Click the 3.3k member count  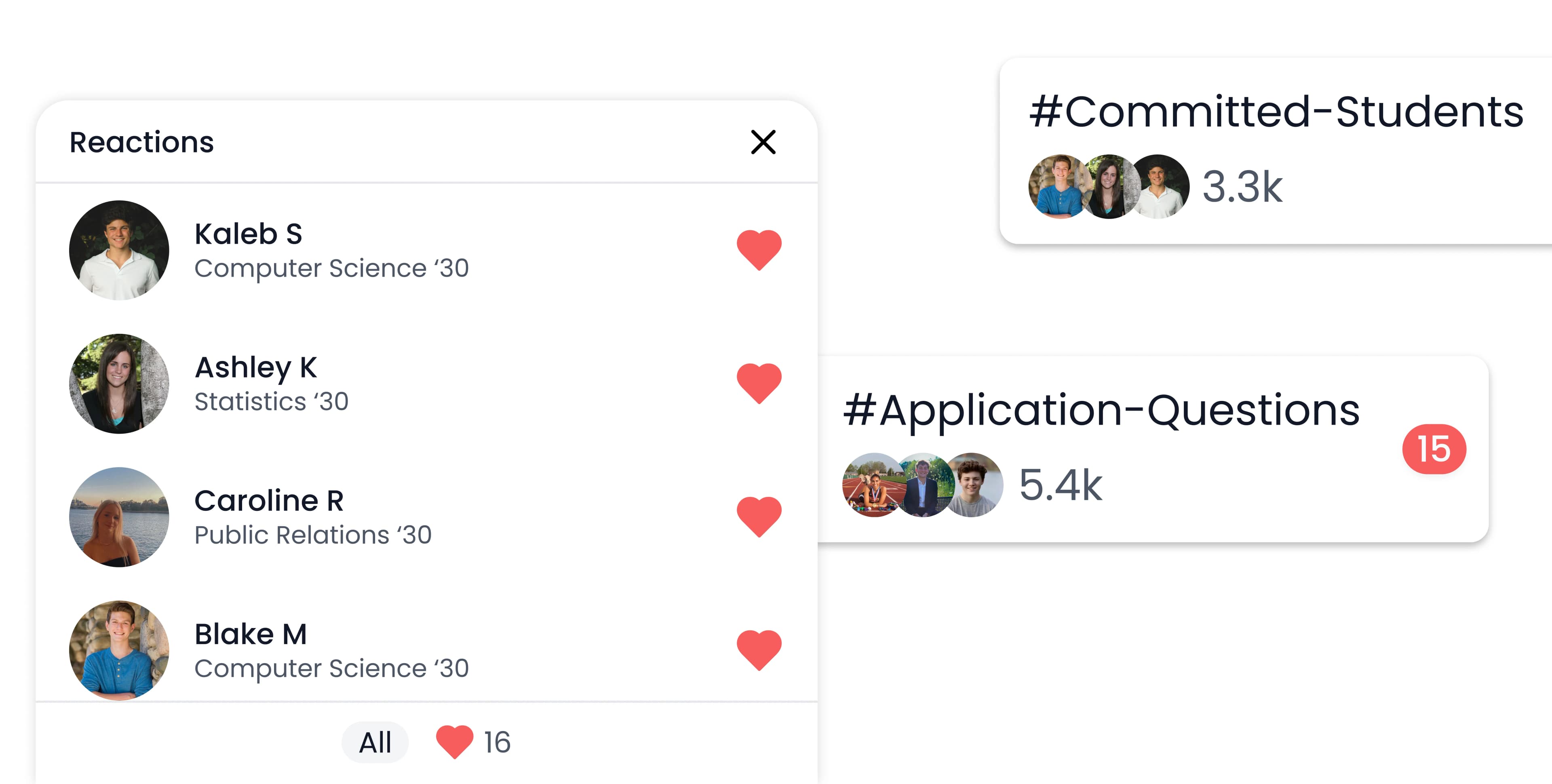(1242, 187)
